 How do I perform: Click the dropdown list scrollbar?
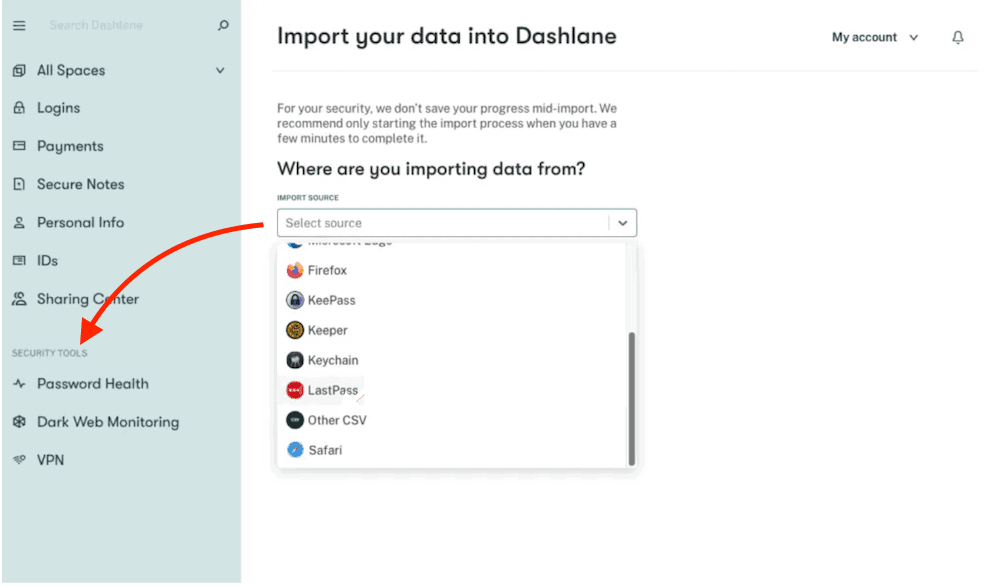631,399
